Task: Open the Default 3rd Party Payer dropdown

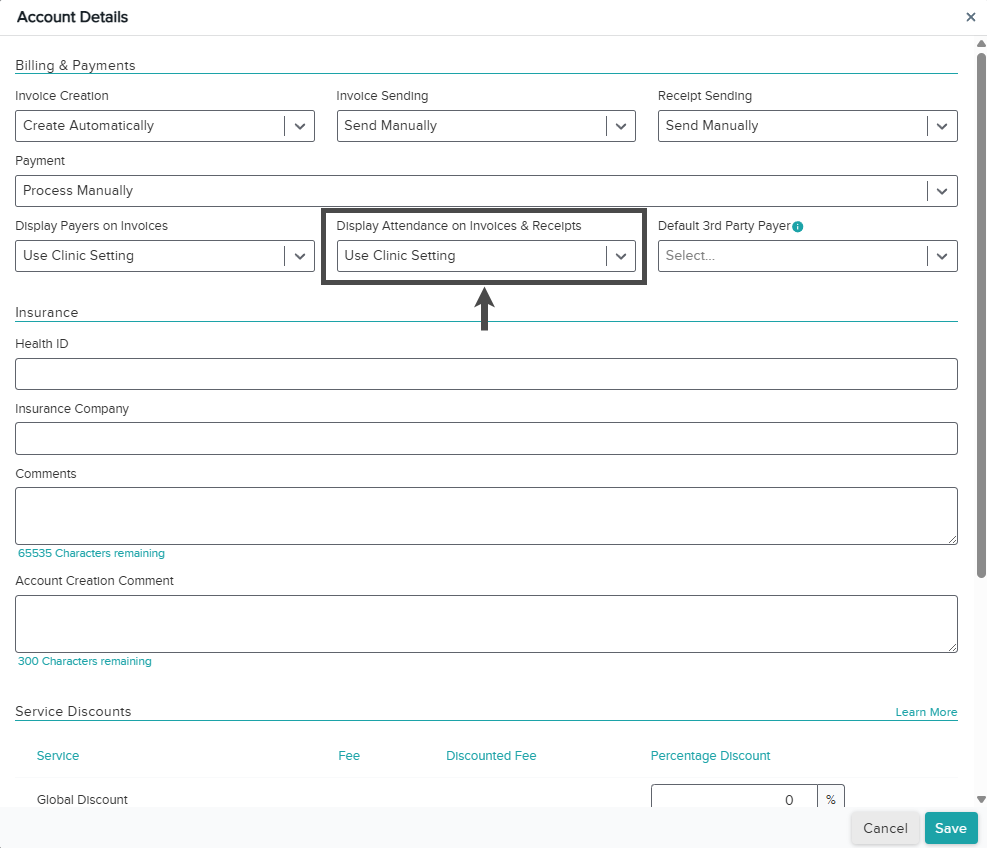Action: pos(808,256)
